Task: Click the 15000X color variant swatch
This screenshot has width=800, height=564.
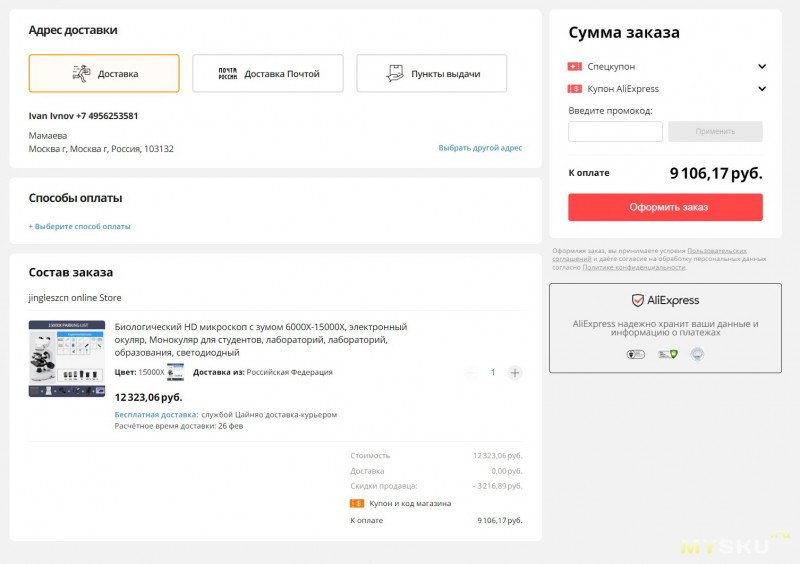Action: pyautogui.click(x=175, y=372)
